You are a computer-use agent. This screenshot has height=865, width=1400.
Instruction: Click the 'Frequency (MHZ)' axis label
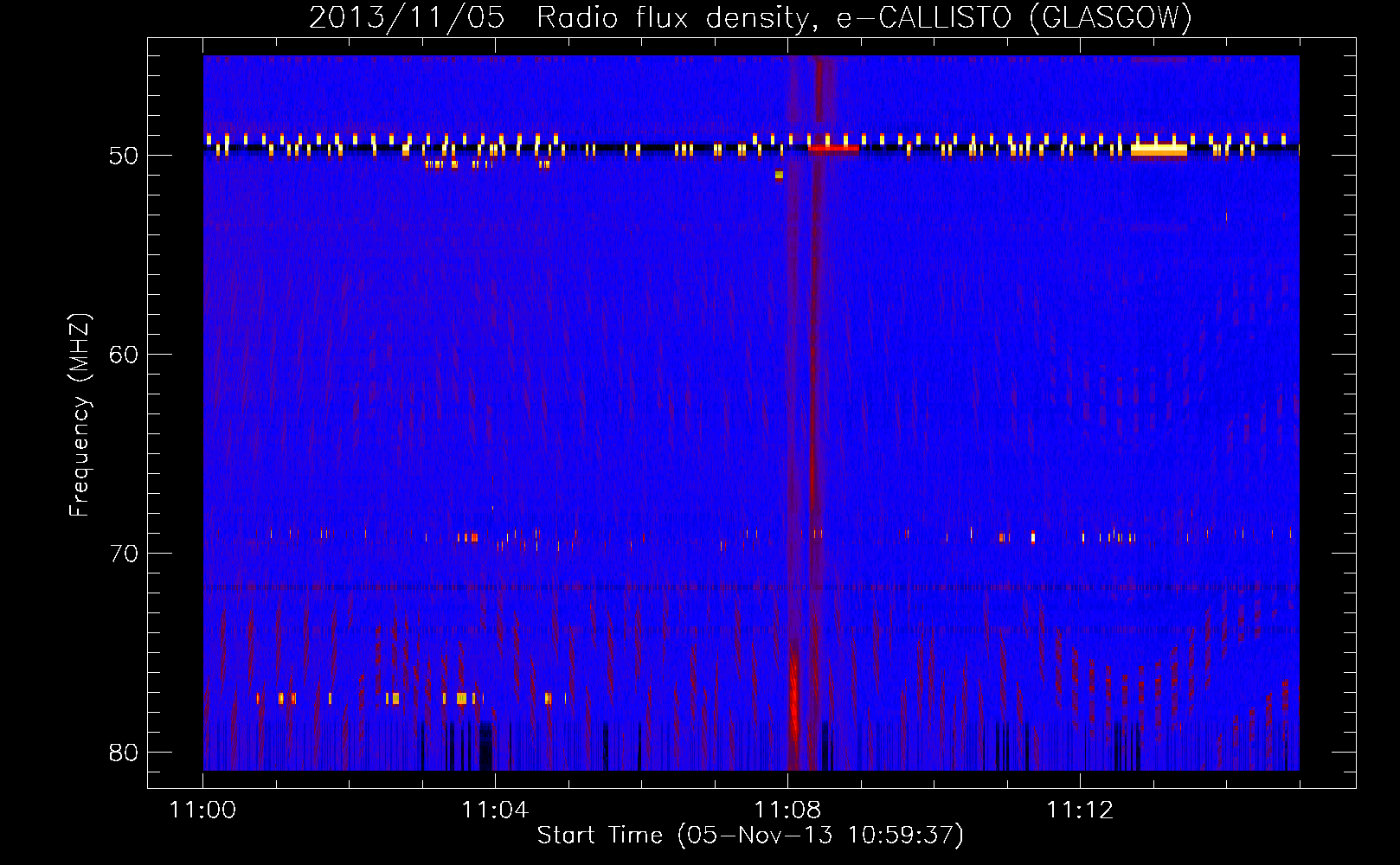coord(80,416)
